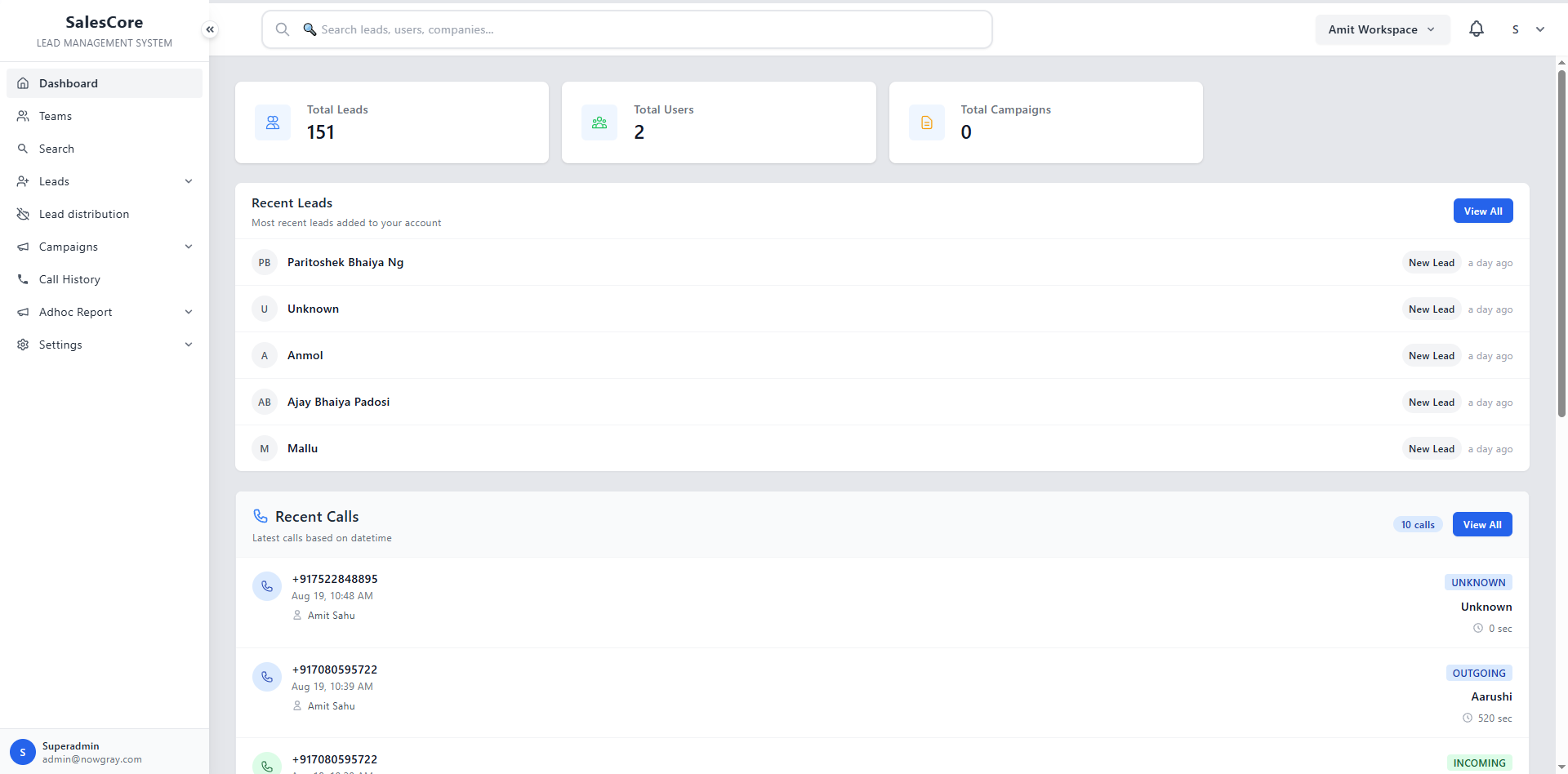Collapse the sidebar with double-chevron icon
The height and width of the screenshot is (774, 1568).
click(210, 29)
